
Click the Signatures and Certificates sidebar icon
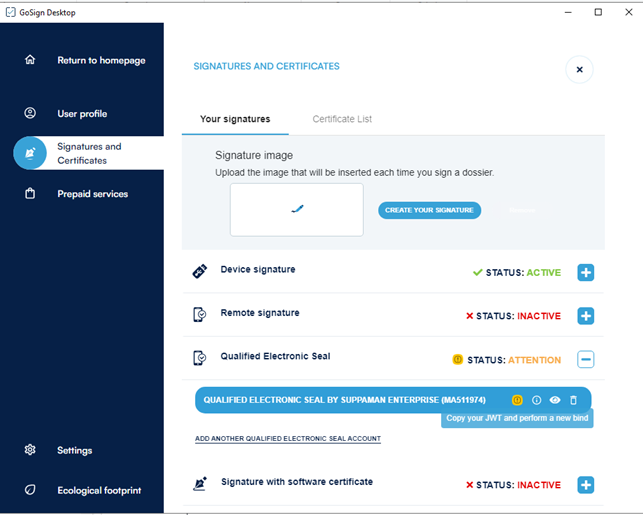point(30,153)
